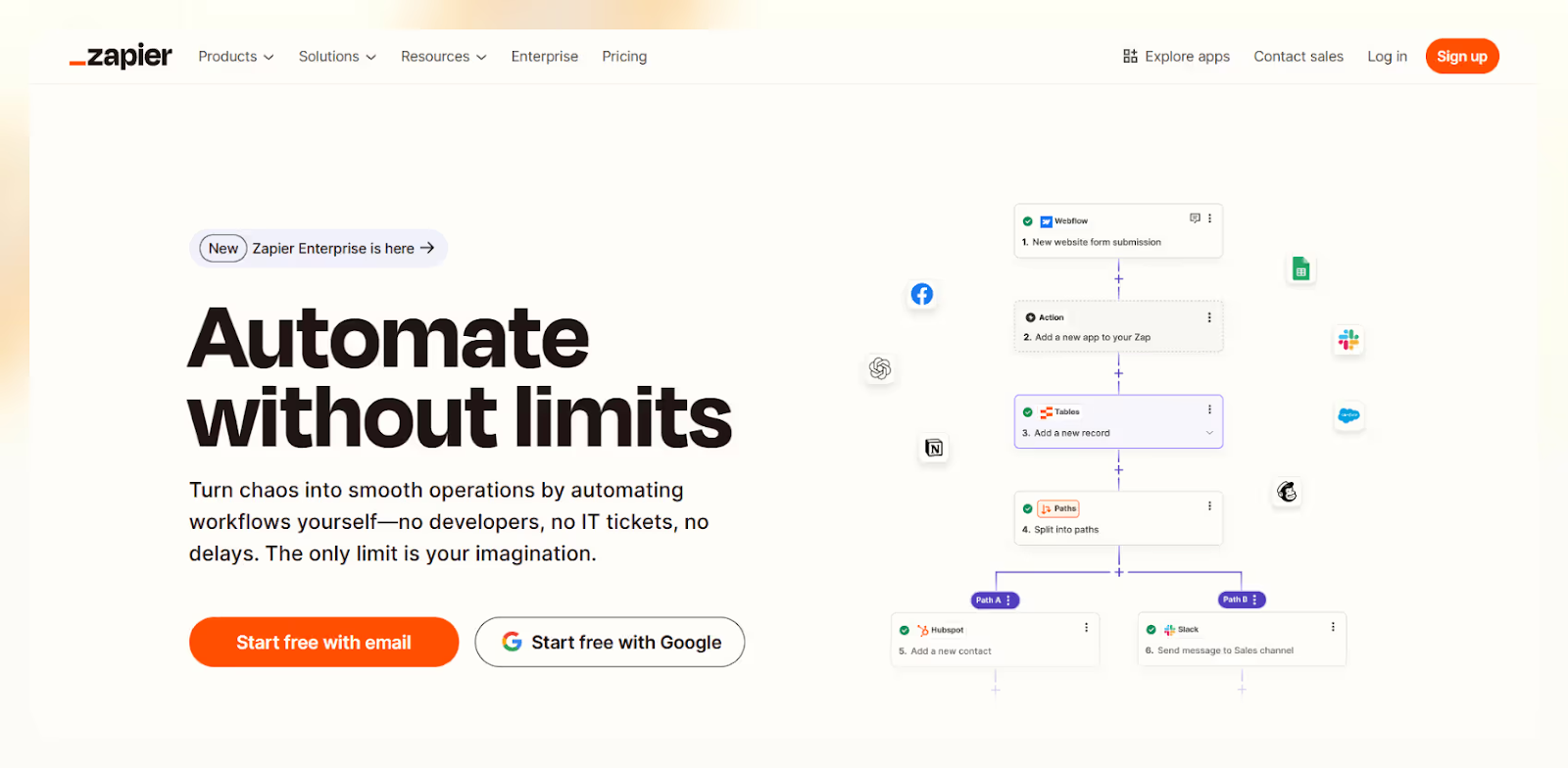Open three-dot menu on Paths step
The image size is (1568, 768).
[x=1209, y=505]
